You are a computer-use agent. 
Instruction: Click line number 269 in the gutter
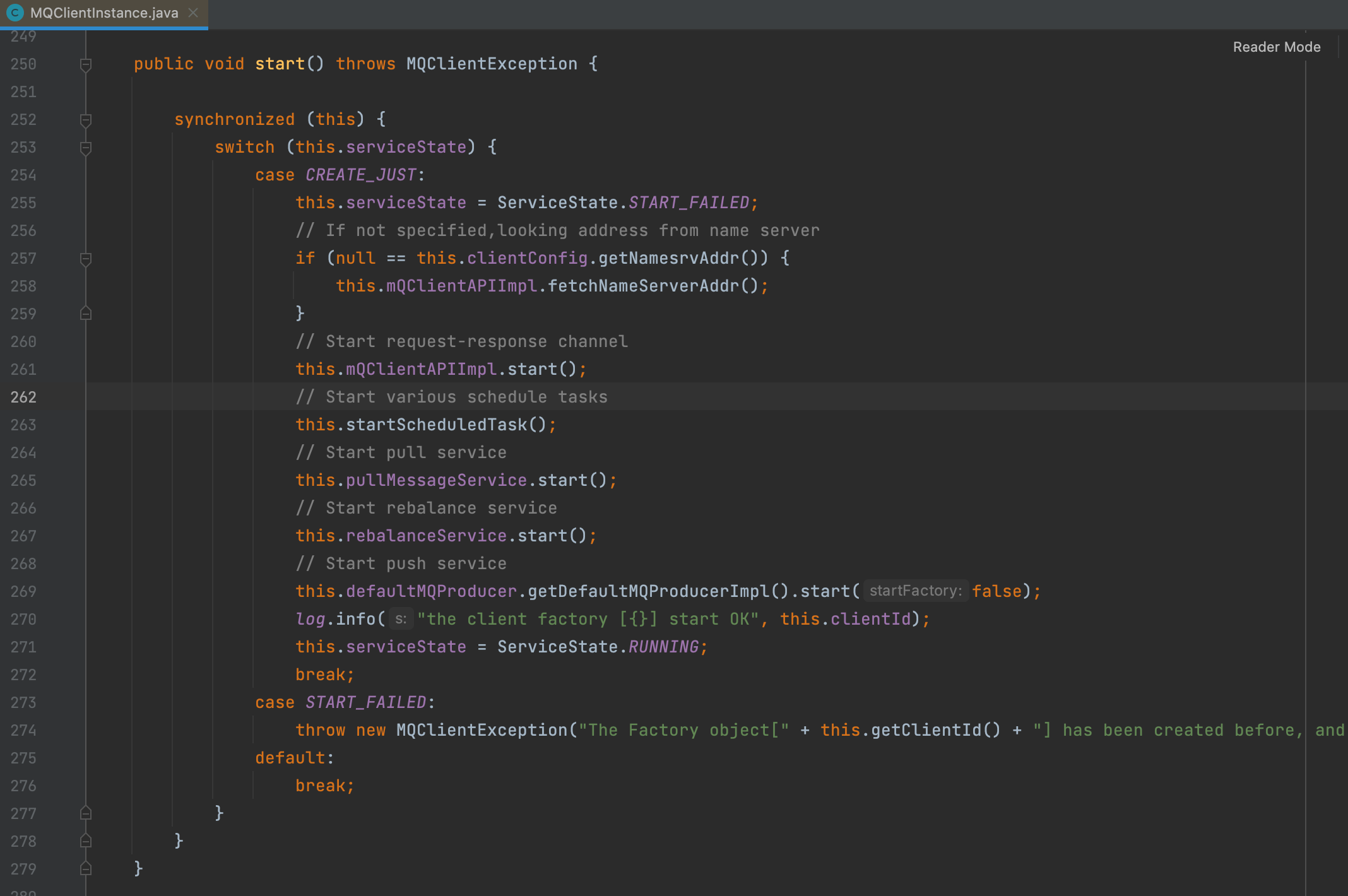pyautogui.click(x=23, y=591)
